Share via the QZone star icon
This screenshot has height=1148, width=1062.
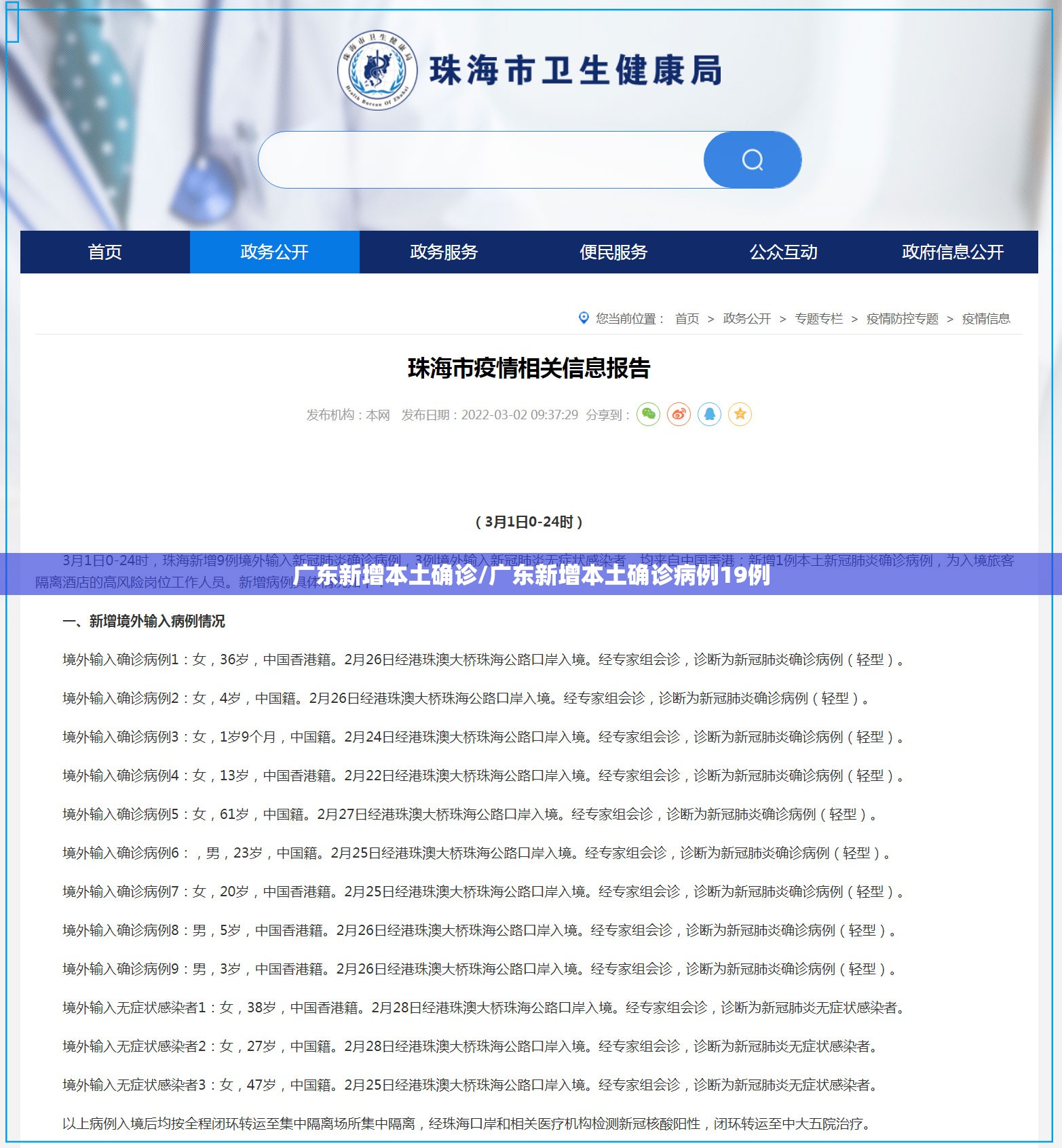740,414
